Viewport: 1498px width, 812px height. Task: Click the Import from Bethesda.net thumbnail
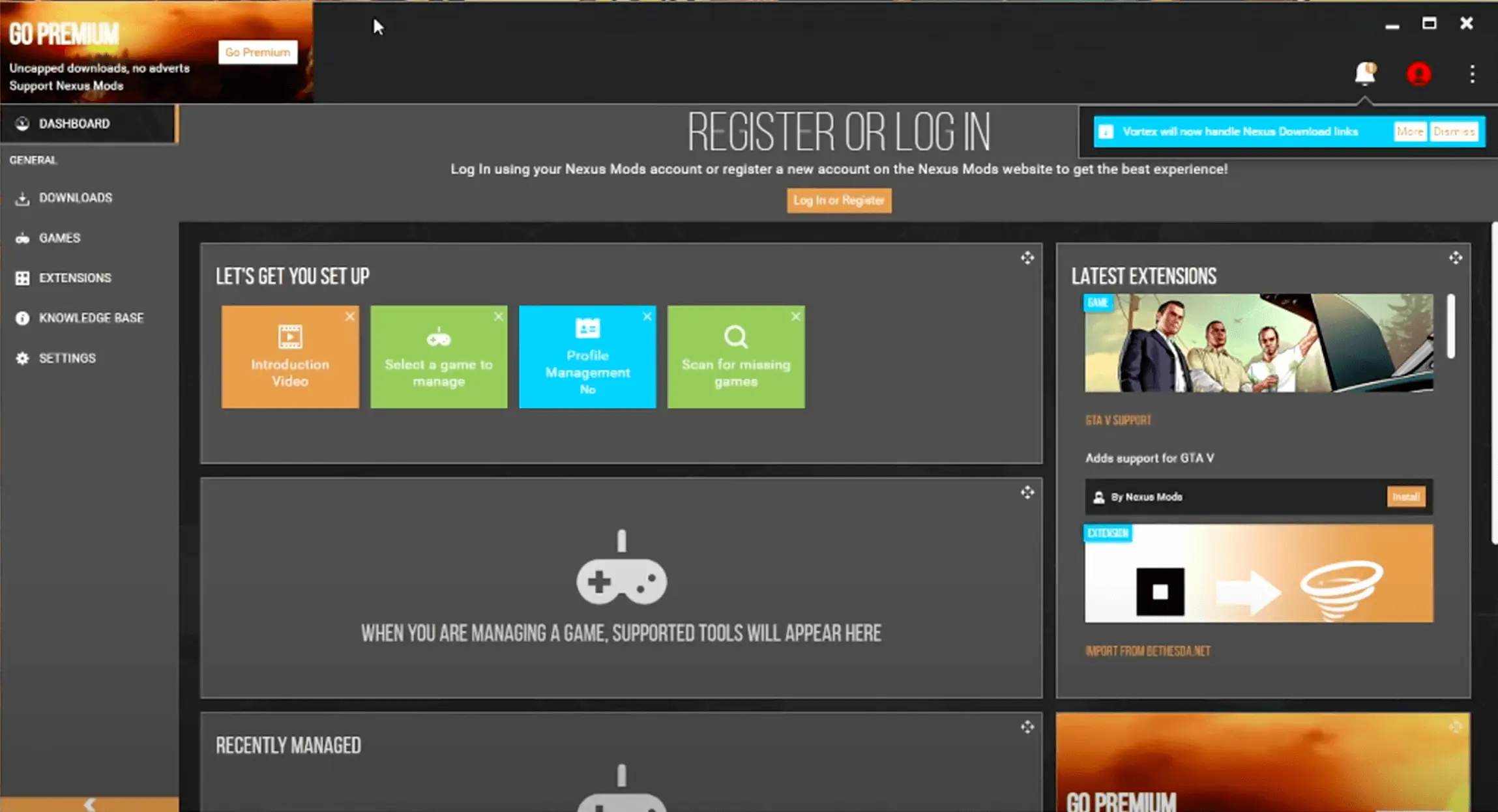[1259, 573]
